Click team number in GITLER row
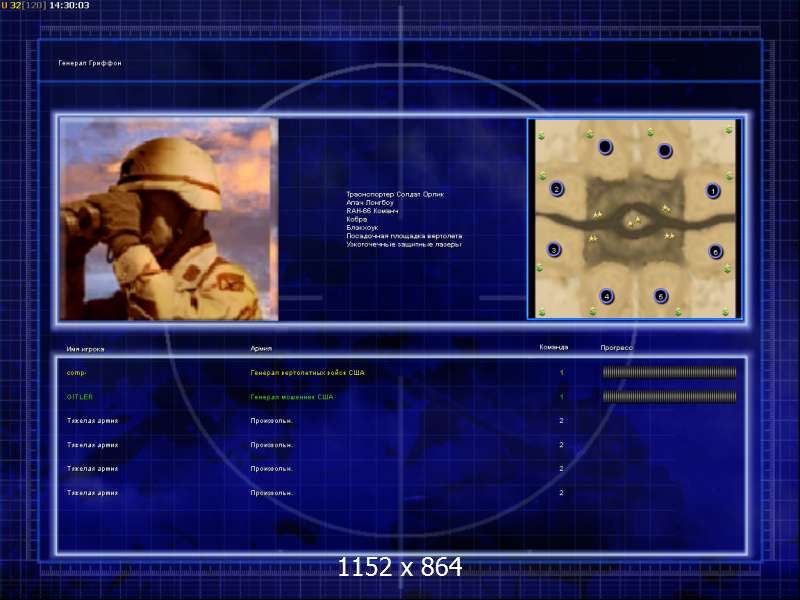 pos(562,397)
